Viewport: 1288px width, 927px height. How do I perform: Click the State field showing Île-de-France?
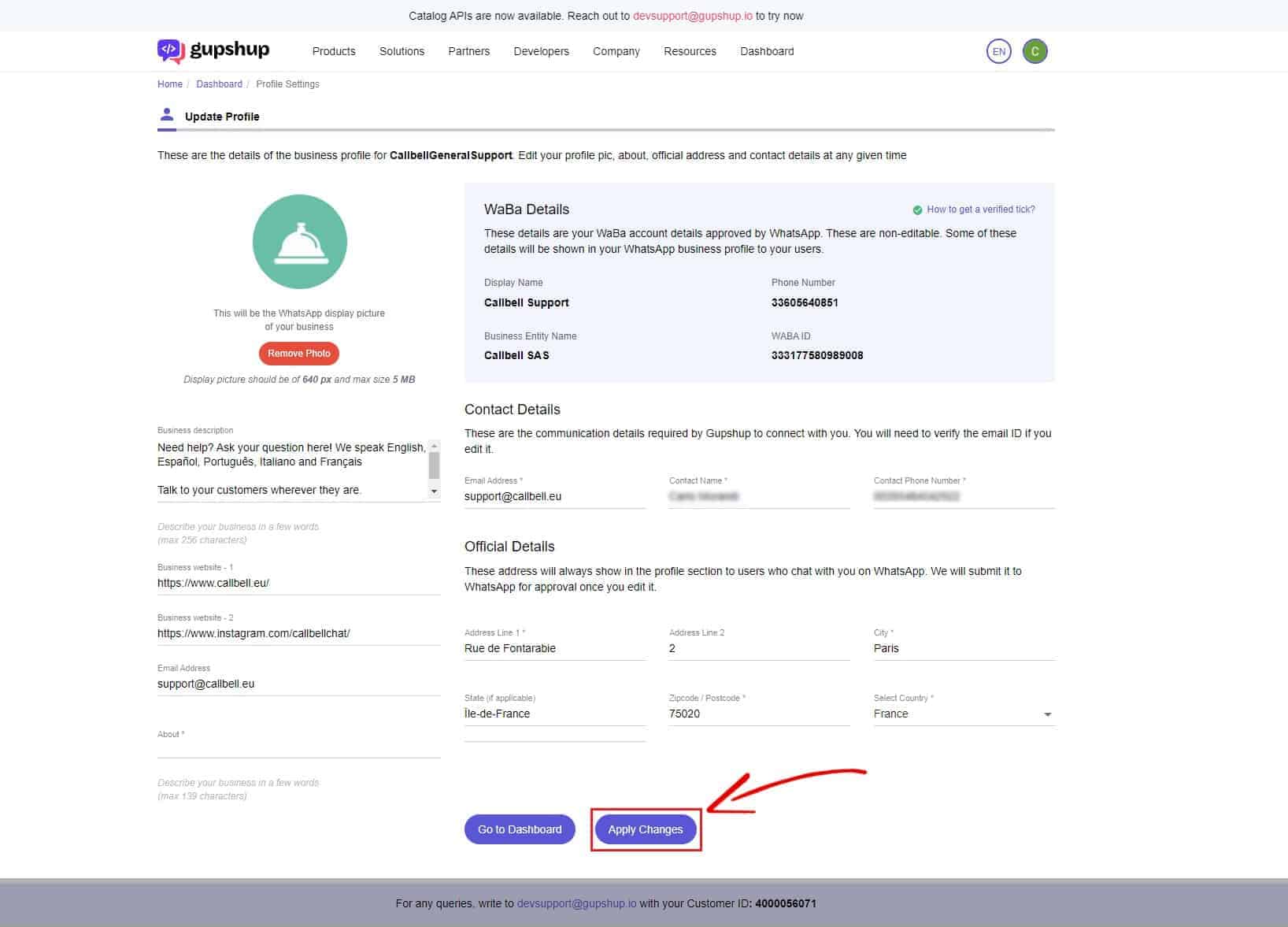pyautogui.click(x=555, y=714)
